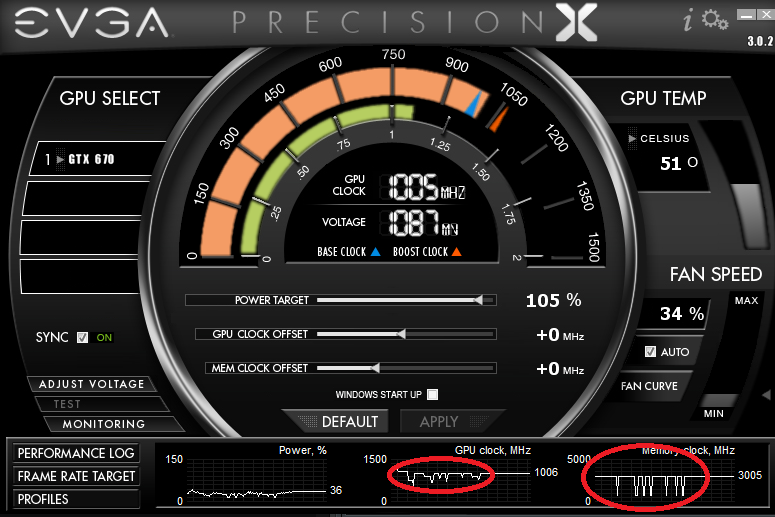Adjust the Power Target slider handle
This screenshot has height=517, width=775.
[478, 300]
